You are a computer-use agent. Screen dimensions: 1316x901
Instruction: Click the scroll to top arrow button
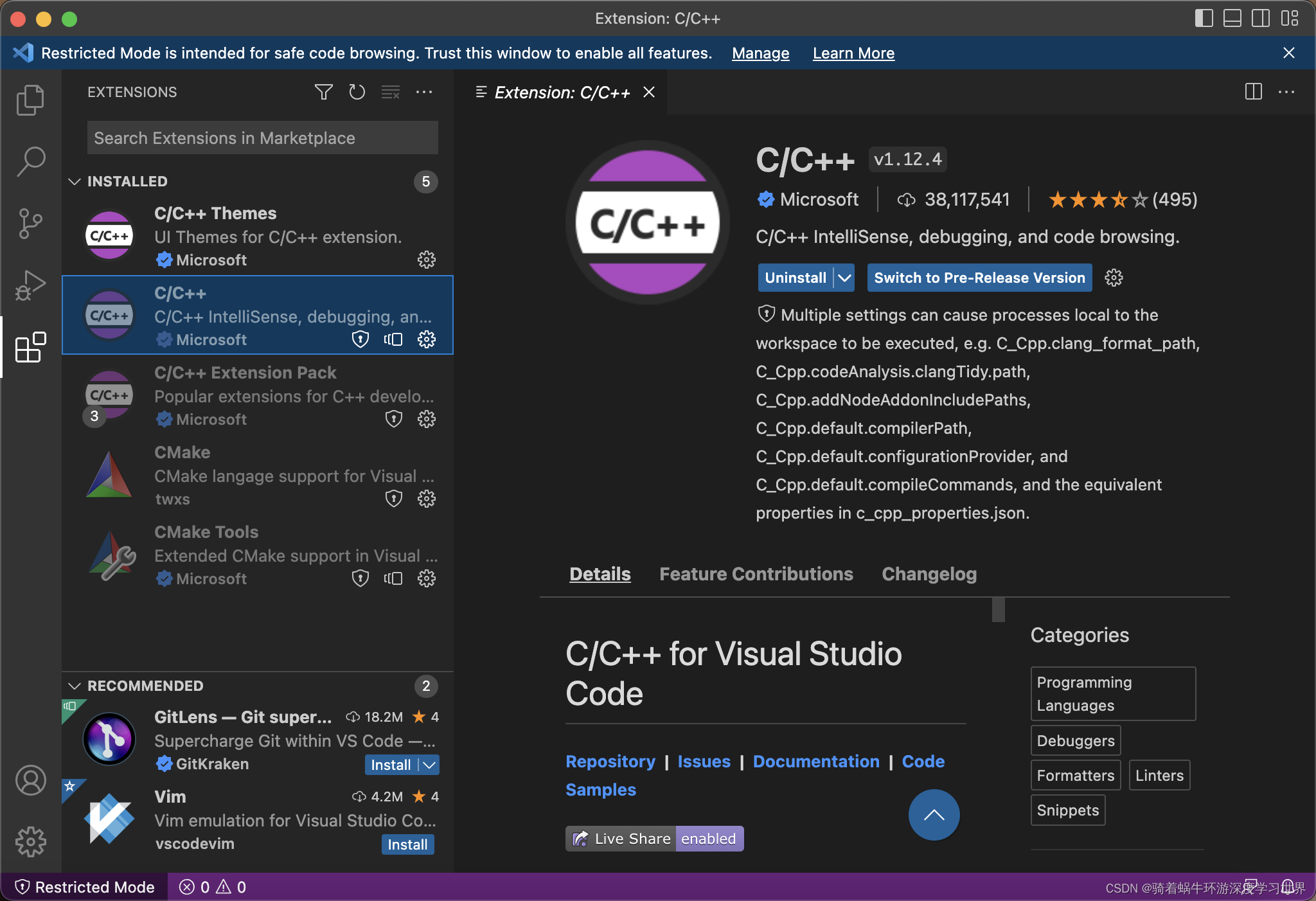click(x=934, y=815)
